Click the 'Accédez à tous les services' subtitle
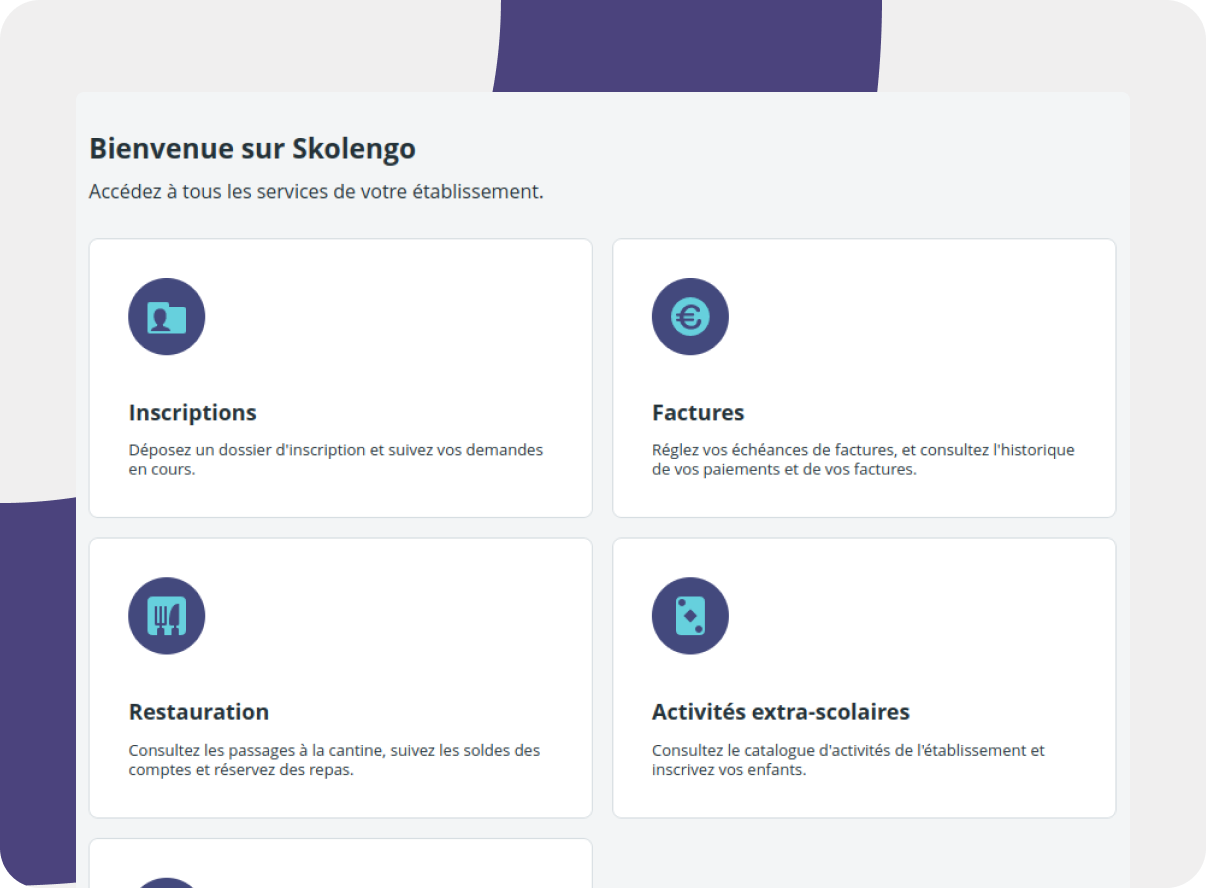1206x888 pixels. point(316,191)
